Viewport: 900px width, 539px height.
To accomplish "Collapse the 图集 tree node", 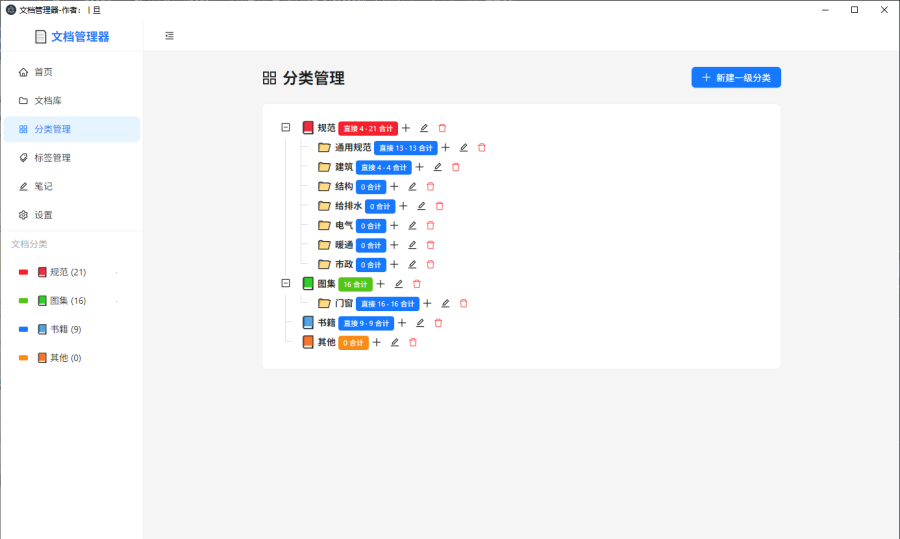I will [286, 284].
